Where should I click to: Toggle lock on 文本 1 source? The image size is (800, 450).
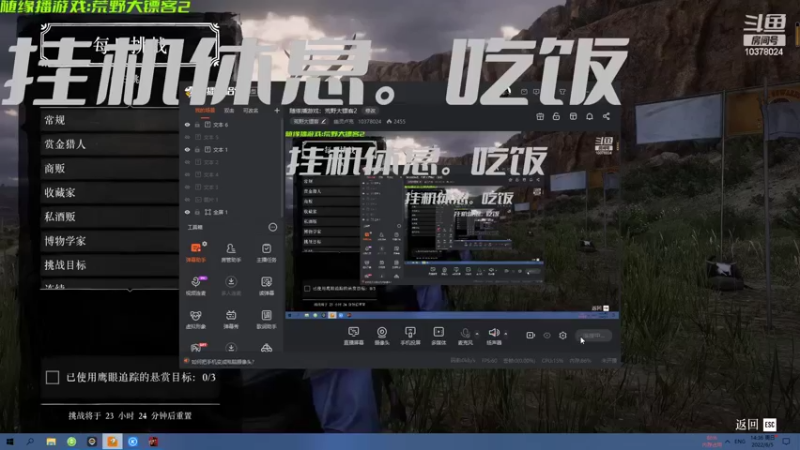pos(197,150)
